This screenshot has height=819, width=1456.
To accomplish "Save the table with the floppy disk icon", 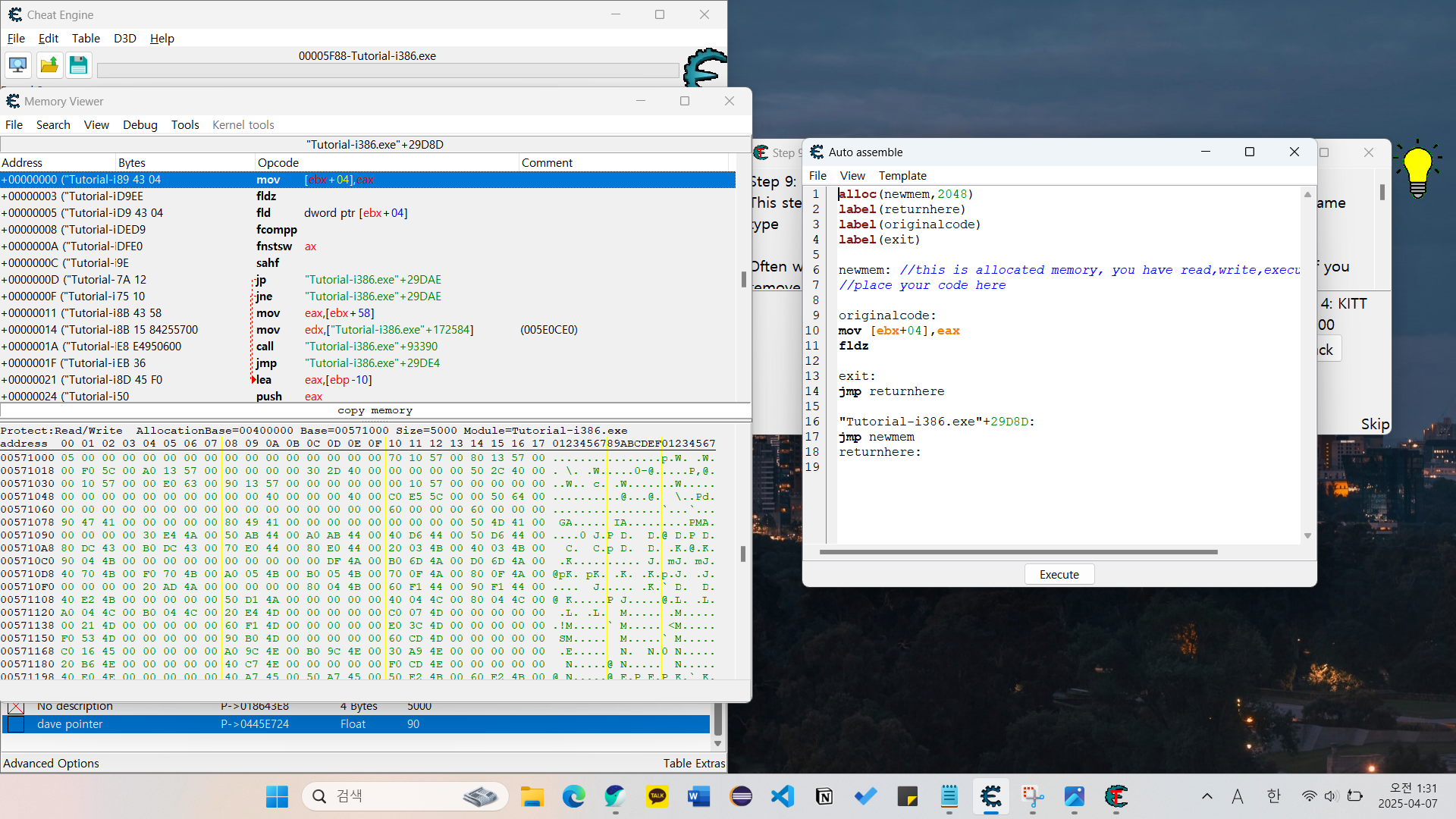I will coord(79,65).
